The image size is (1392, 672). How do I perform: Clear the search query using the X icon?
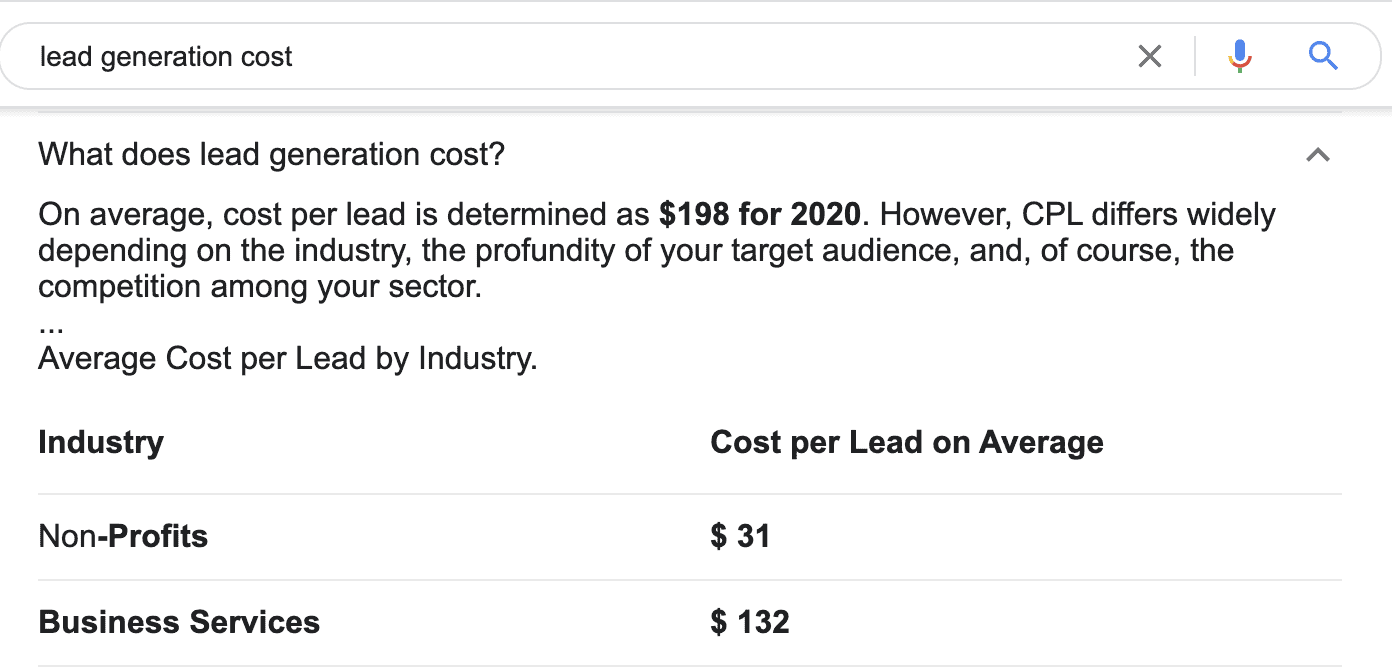point(1149,56)
